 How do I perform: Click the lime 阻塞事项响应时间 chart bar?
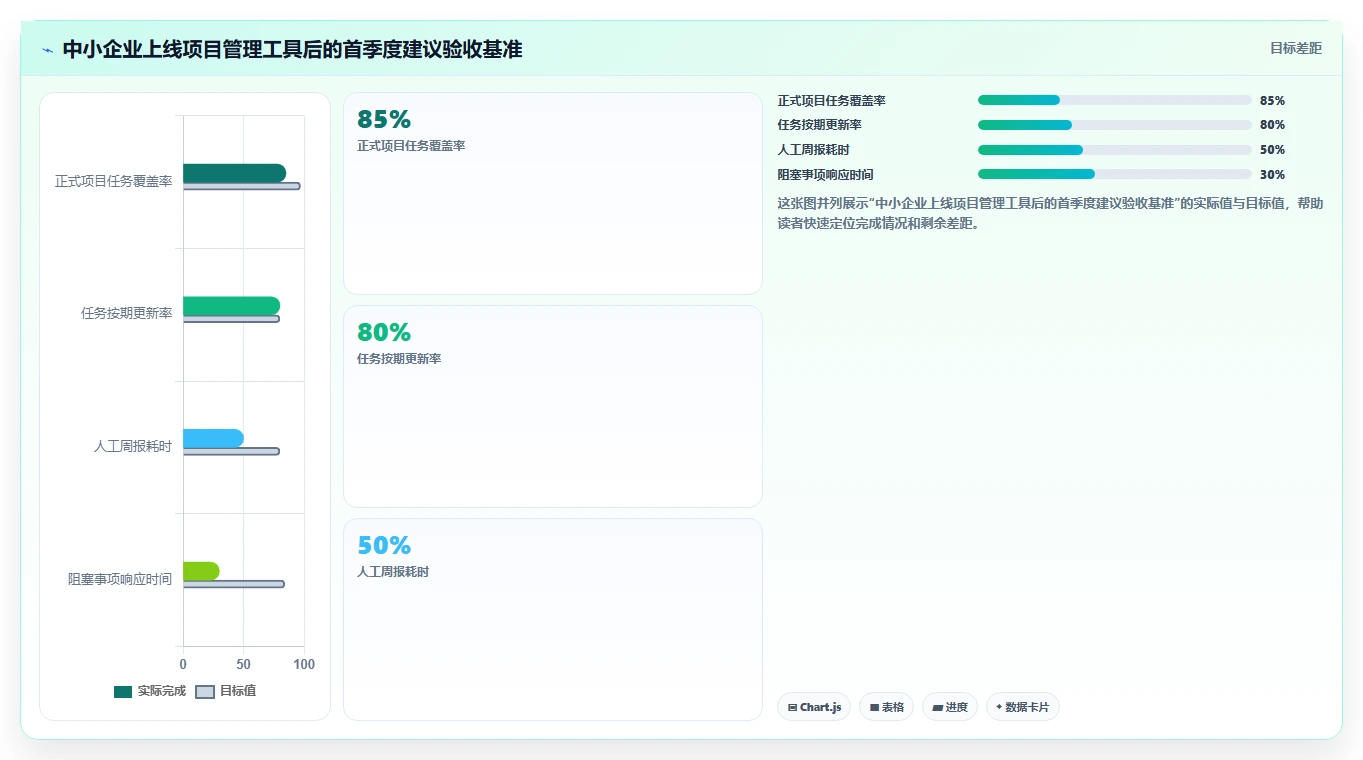click(x=201, y=571)
